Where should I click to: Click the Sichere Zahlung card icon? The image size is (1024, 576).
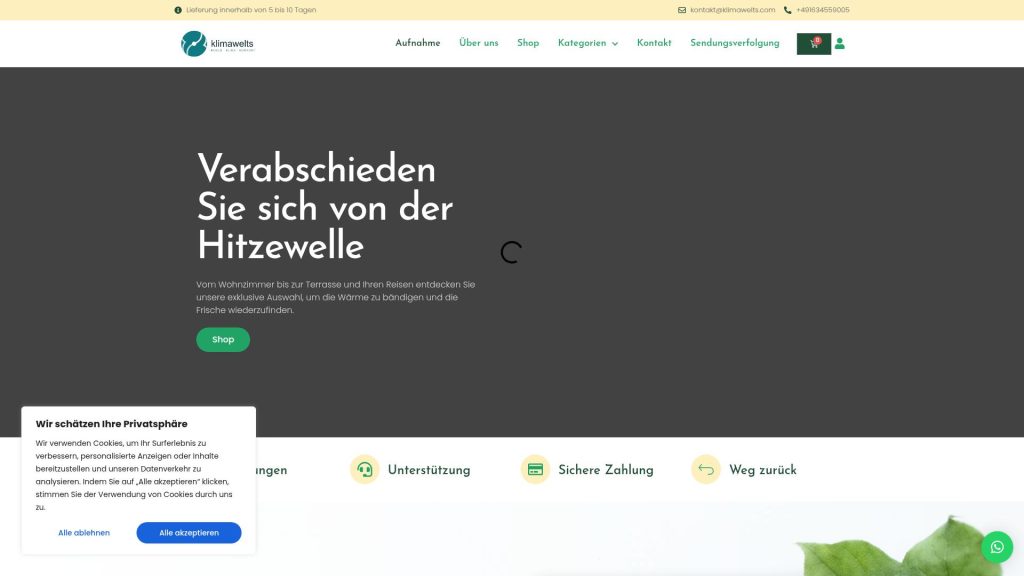coord(535,470)
